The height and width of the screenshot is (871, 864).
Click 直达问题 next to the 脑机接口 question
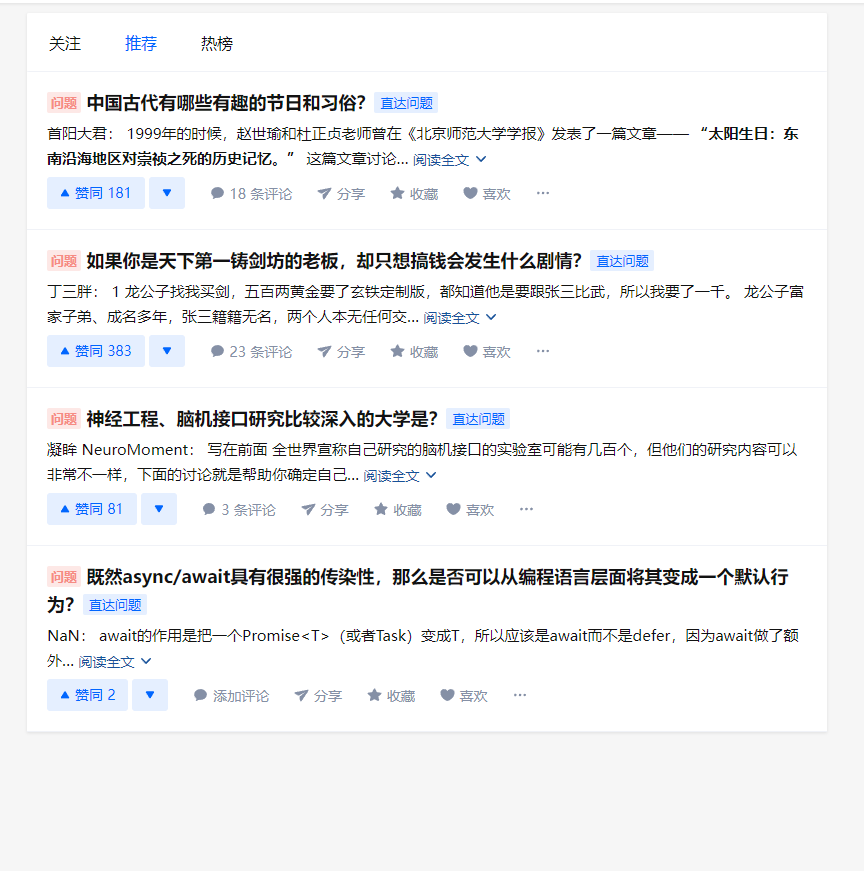478,418
